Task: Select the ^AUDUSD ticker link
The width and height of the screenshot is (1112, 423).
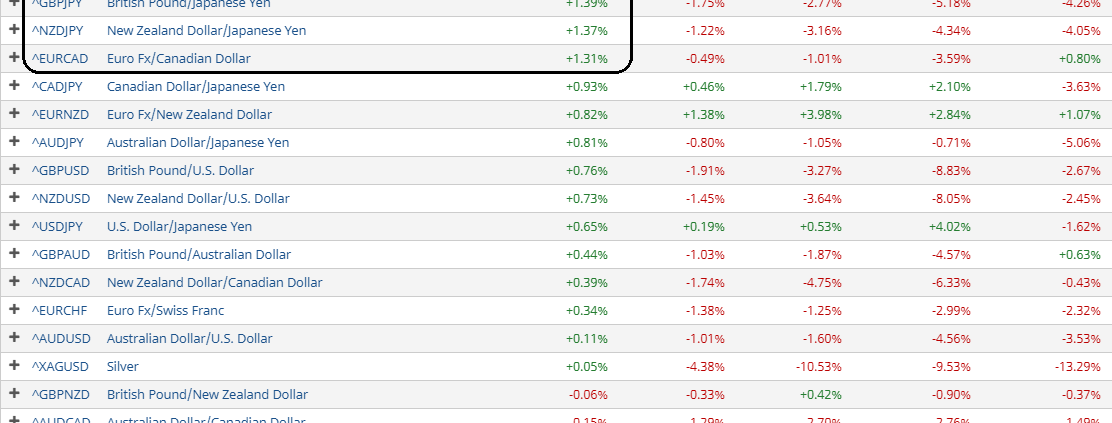Action: 60,339
